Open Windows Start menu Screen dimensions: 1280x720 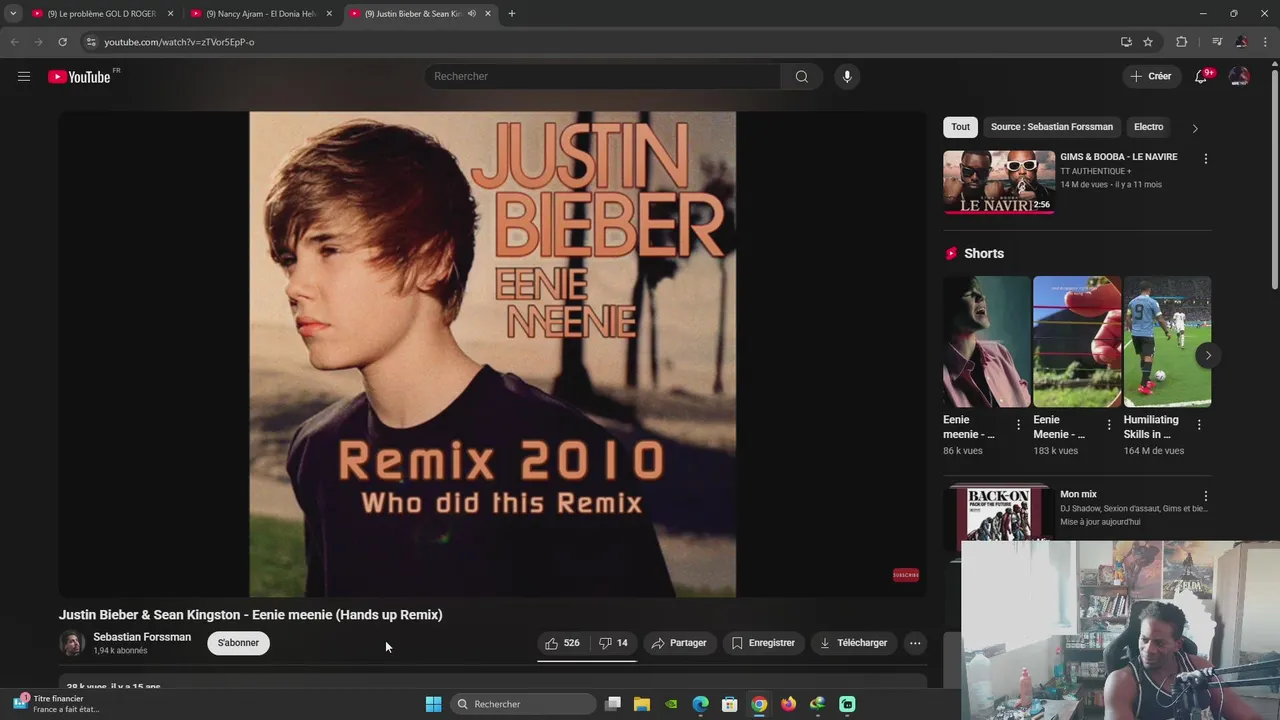pyautogui.click(x=433, y=704)
